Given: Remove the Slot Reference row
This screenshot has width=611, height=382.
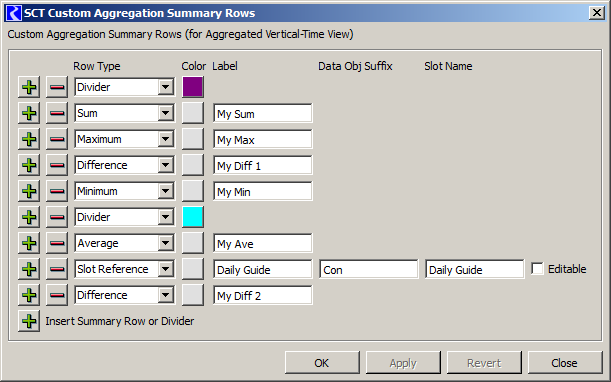Looking at the screenshot, I should tap(57, 269).
